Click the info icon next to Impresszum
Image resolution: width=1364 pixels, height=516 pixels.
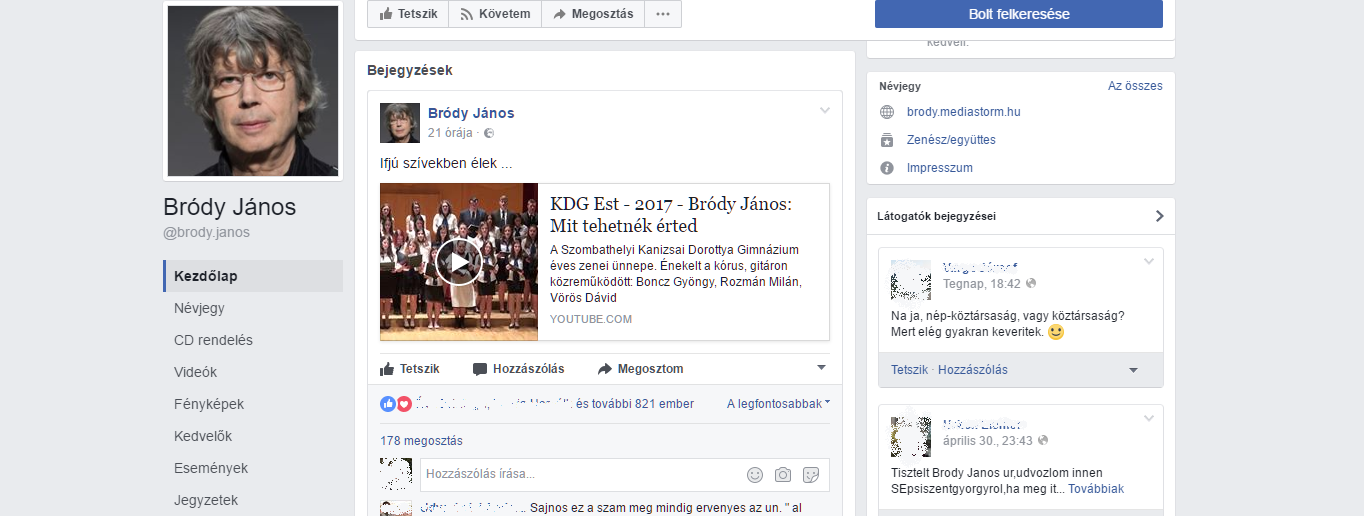pyautogui.click(x=887, y=168)
